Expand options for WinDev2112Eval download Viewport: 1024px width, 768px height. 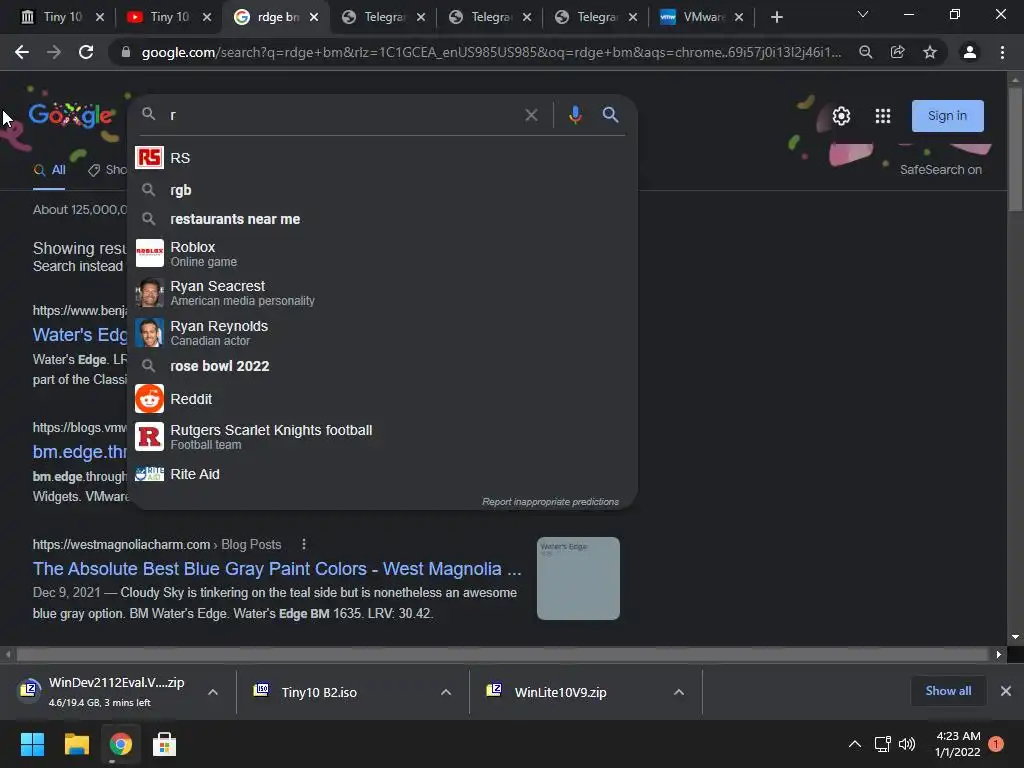[213, 692]
